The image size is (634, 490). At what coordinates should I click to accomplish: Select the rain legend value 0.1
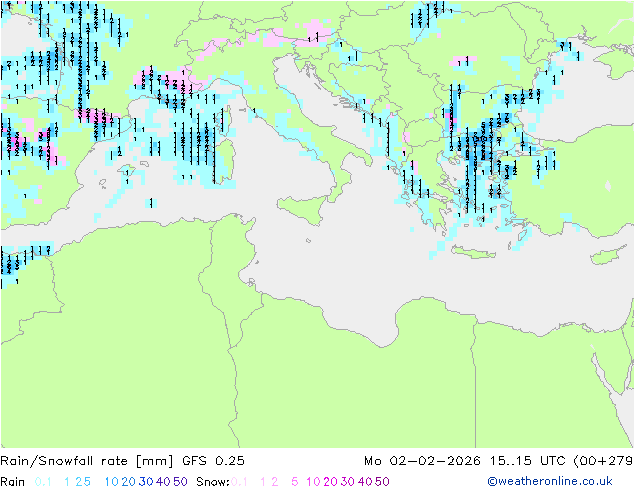point(43,482)
